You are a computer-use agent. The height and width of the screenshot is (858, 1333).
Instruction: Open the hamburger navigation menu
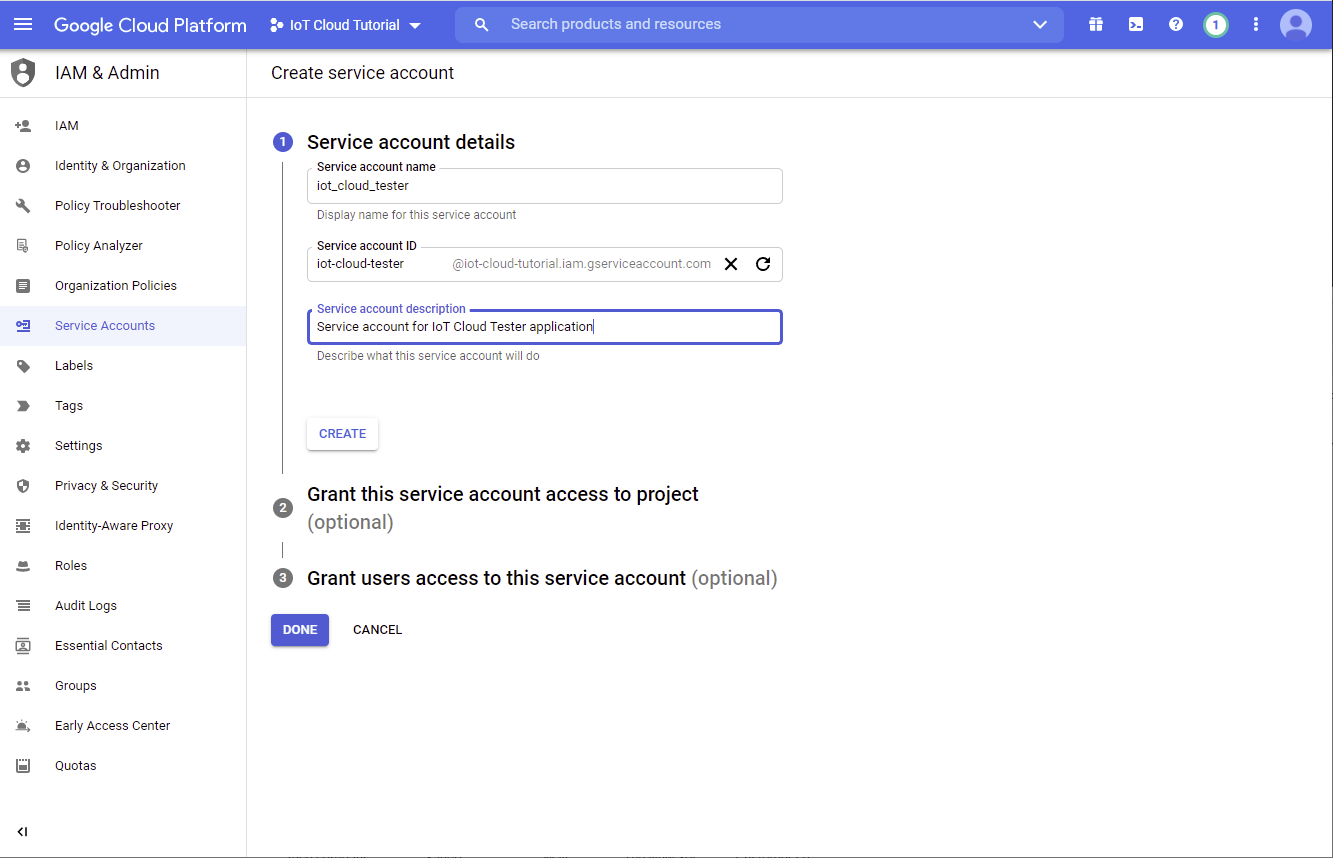[23, 24]
